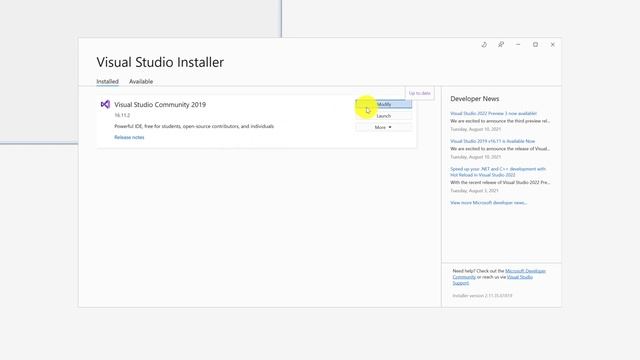Click the Developer News heading
The height and width of the screenshot is (360, 640).
(x=475, y=99)
